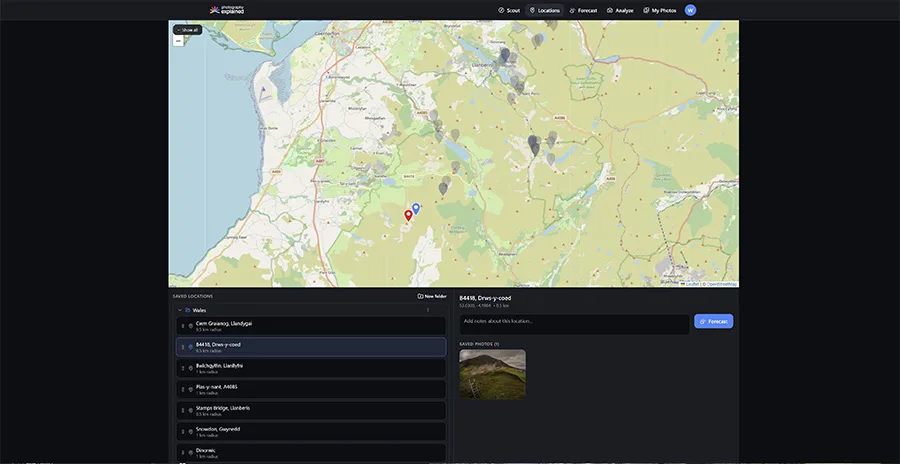Click the New folder button
Viewport: 900px width, 464px height.
(x=432, y=296)
